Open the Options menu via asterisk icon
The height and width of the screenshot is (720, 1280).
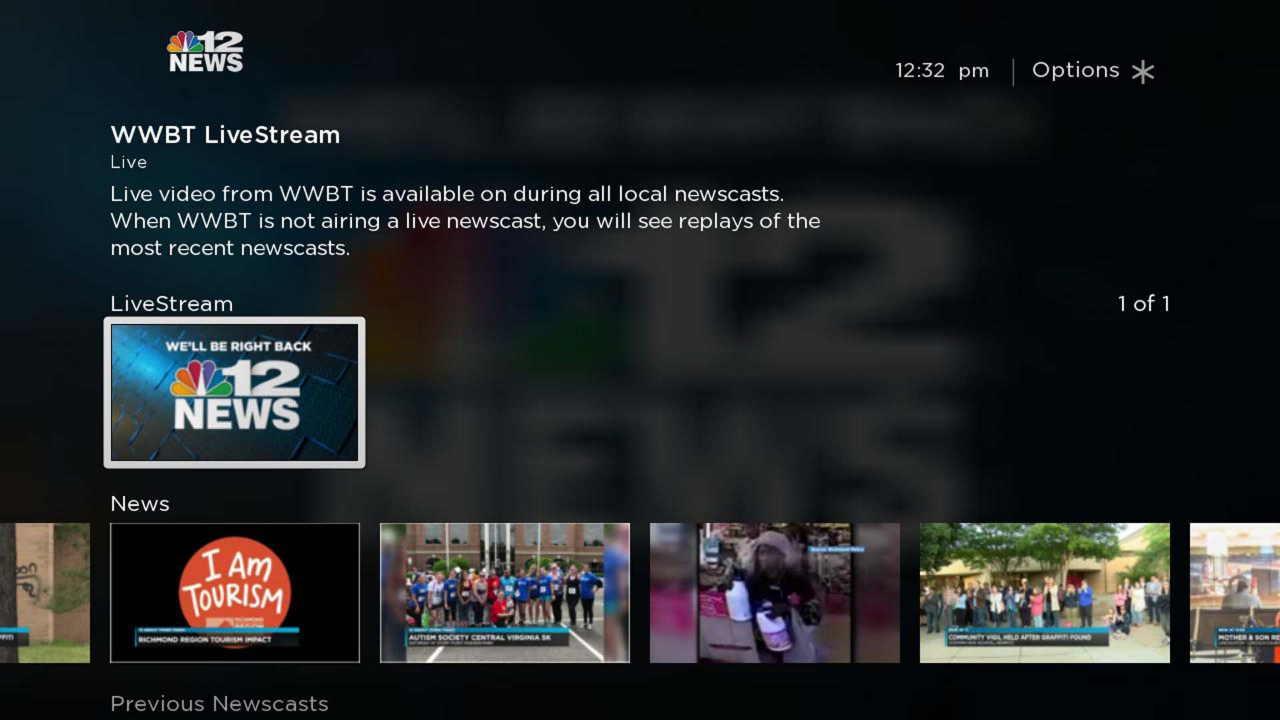point(1143,70)
